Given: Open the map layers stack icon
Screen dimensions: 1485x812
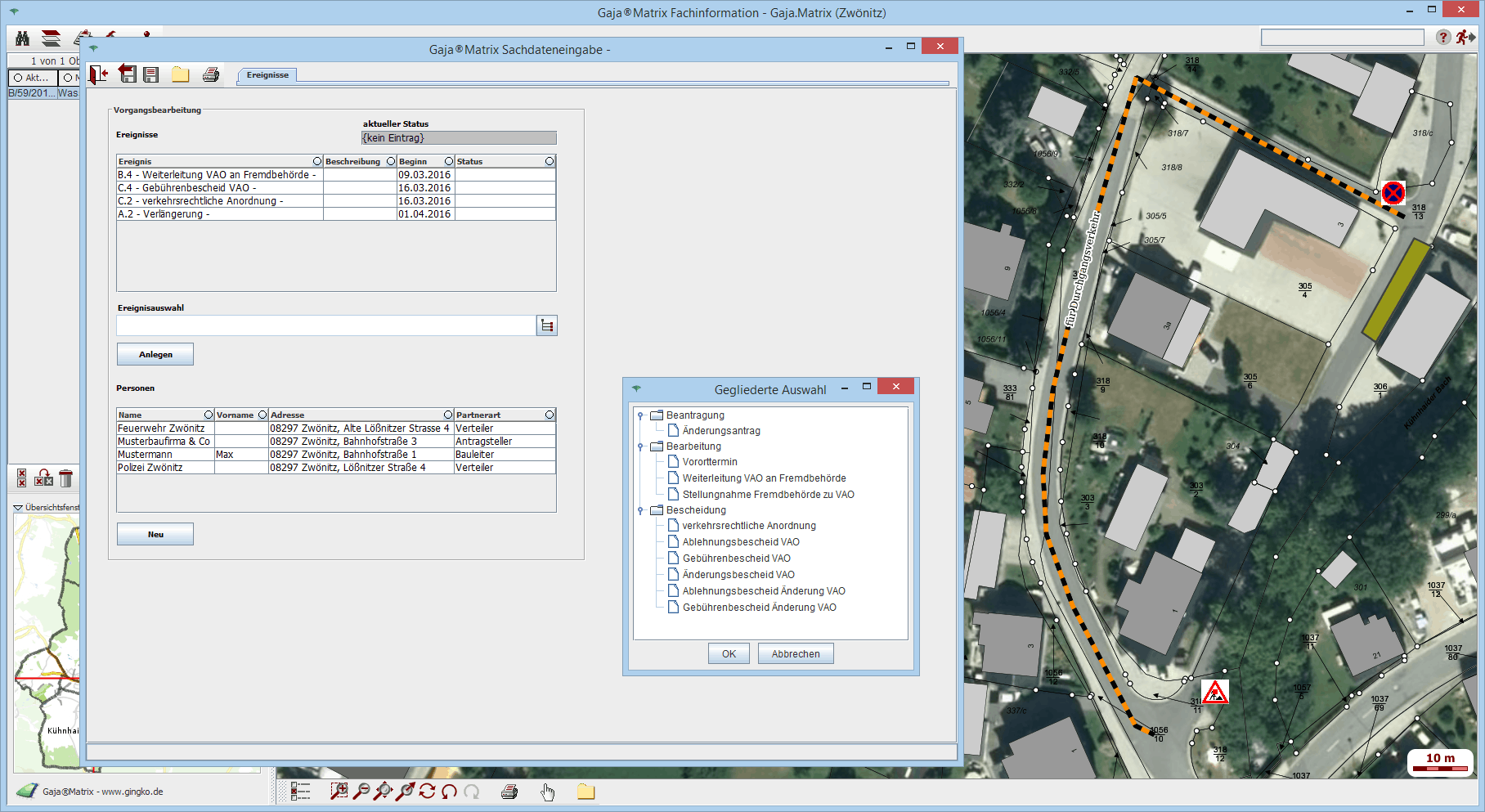Looking at the screenshot, I should click(x=51, y=38).
